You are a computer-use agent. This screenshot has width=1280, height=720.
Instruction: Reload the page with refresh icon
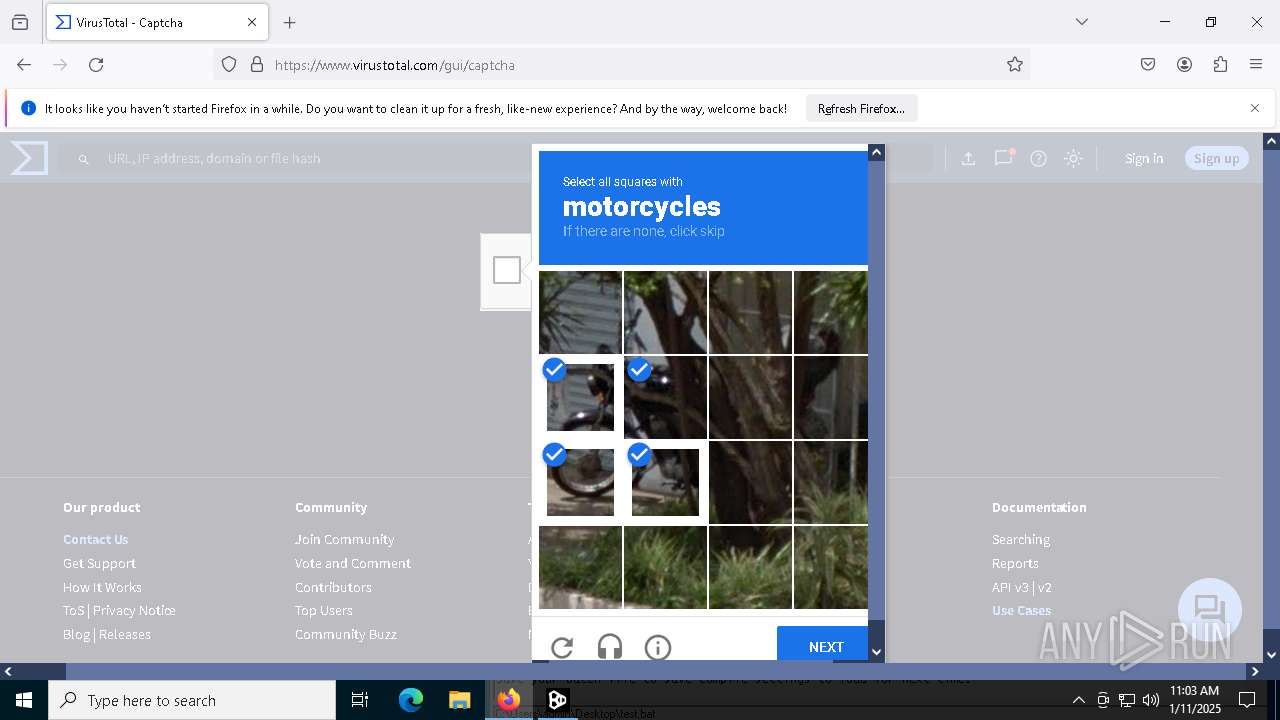tap(96, 65)
